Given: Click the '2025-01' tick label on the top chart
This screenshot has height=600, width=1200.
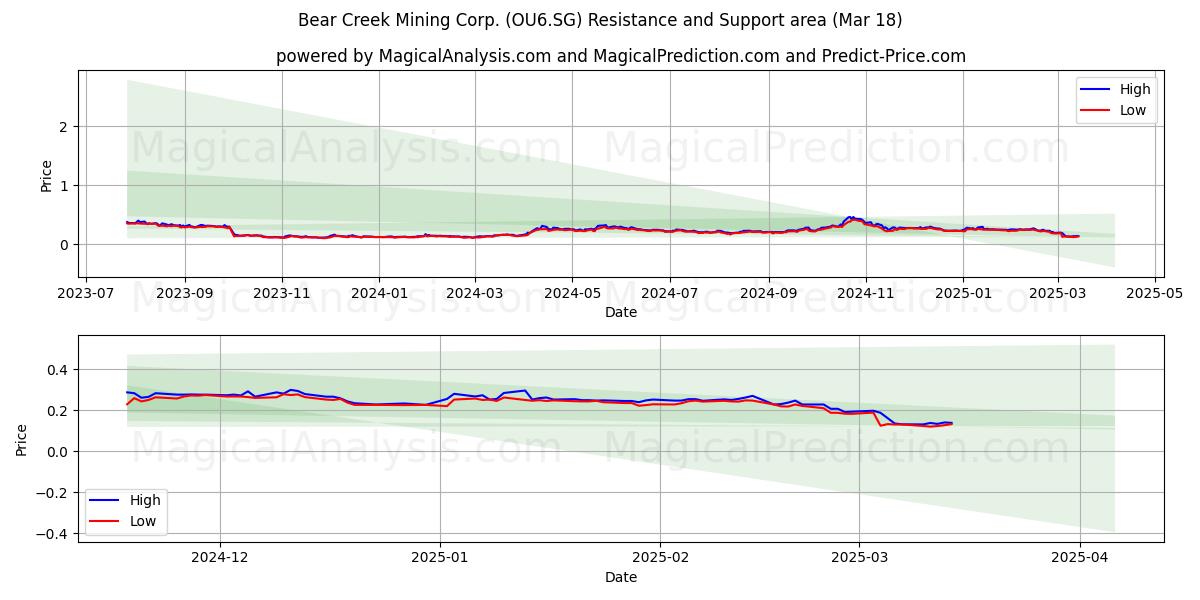Looking at the screenshot, I should [962, 294].
